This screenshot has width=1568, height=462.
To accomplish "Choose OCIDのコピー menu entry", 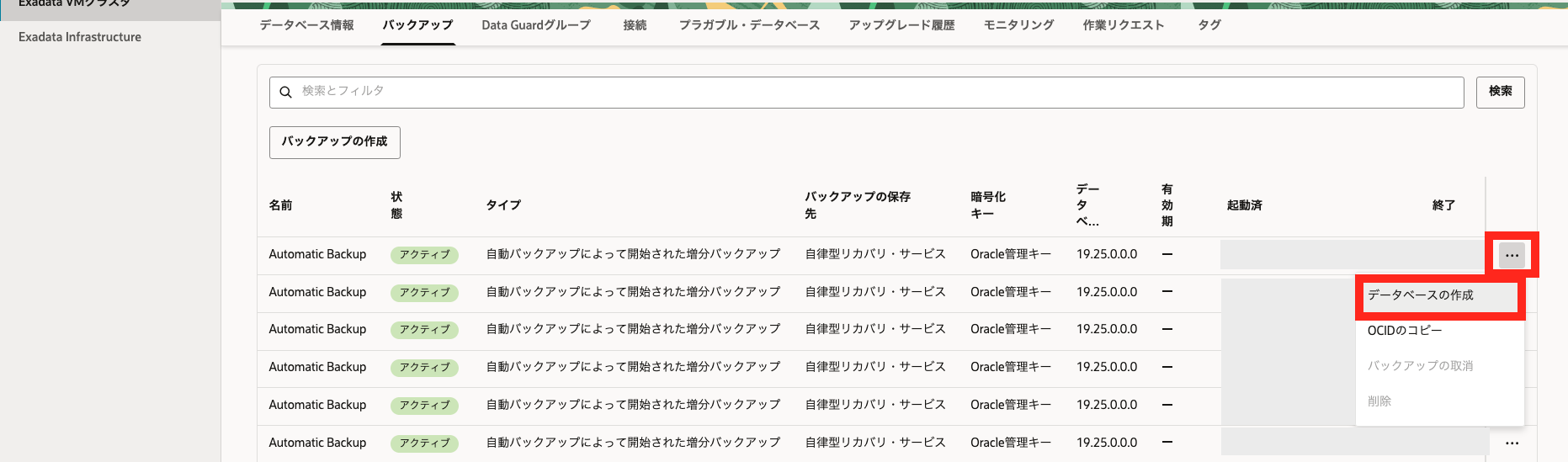I will coord(1404,331).
